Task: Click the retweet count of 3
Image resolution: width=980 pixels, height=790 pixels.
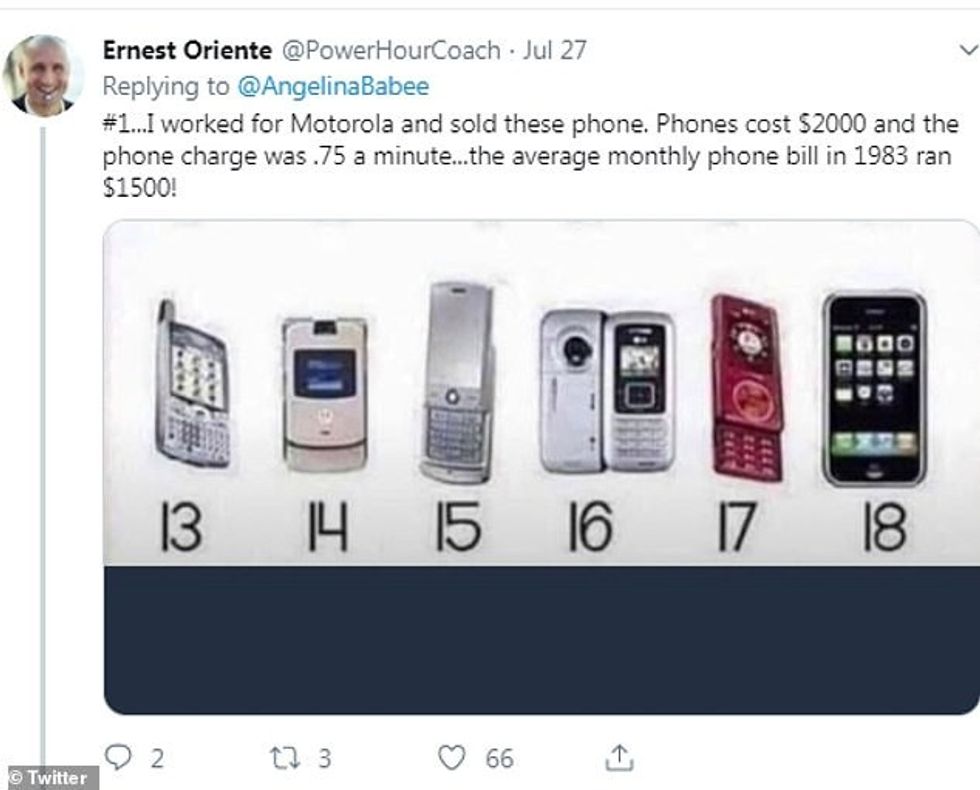Action: 323,758
